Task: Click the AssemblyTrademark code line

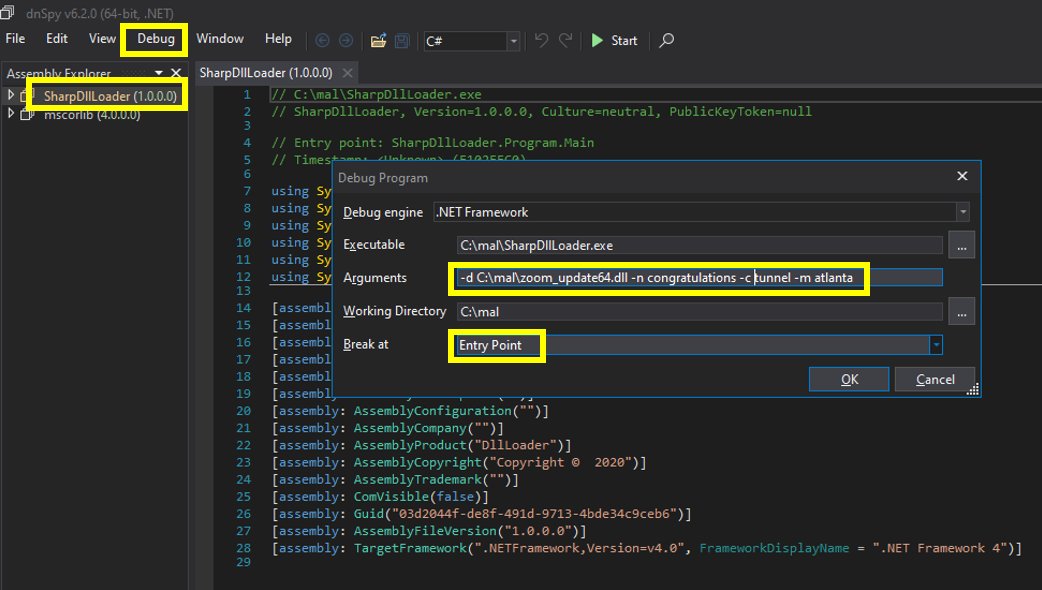Action: (395, 480)
